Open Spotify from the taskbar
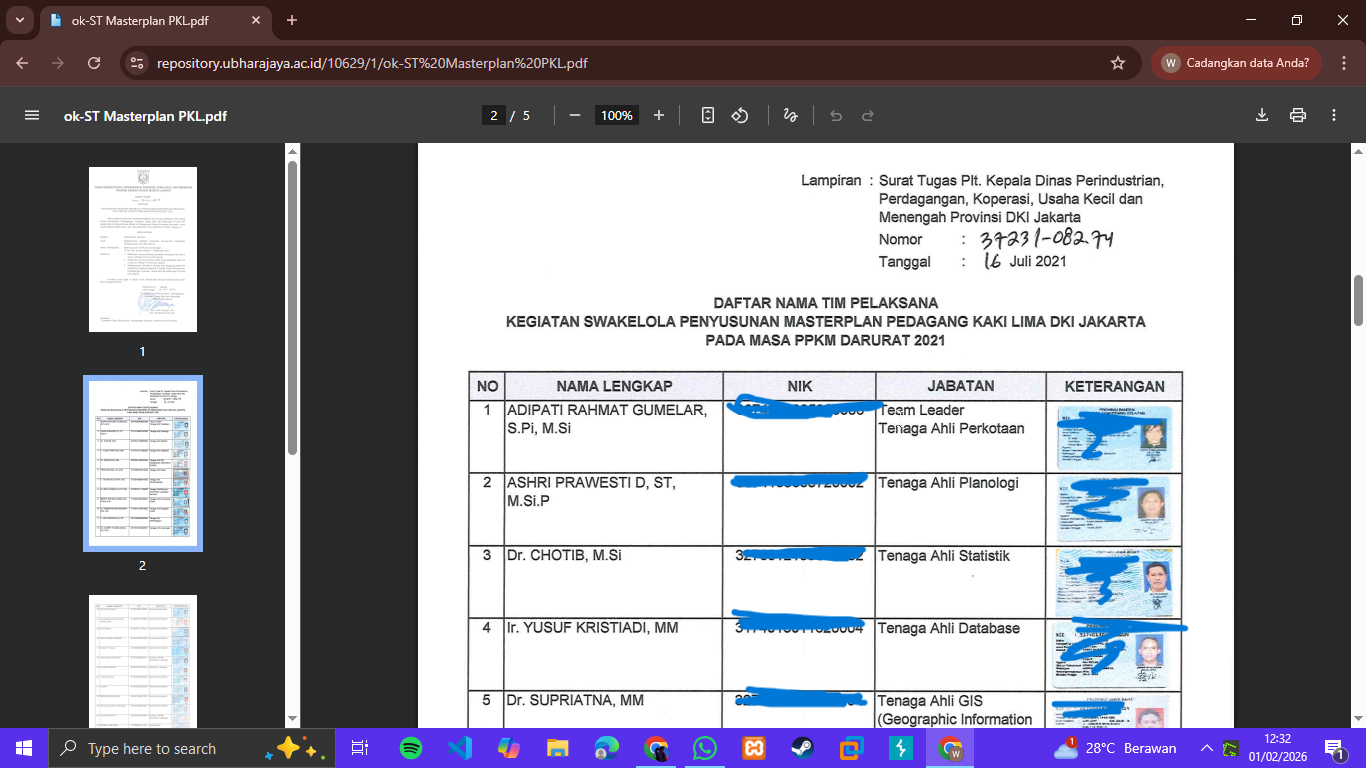Viewport: 1366px width, 768px height. pos(410,748)
